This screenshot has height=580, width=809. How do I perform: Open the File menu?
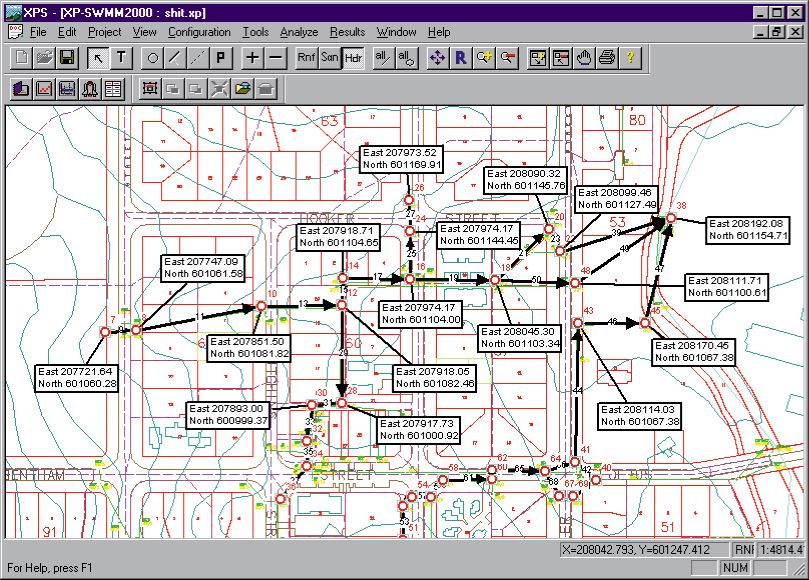(x=38, y=32)
